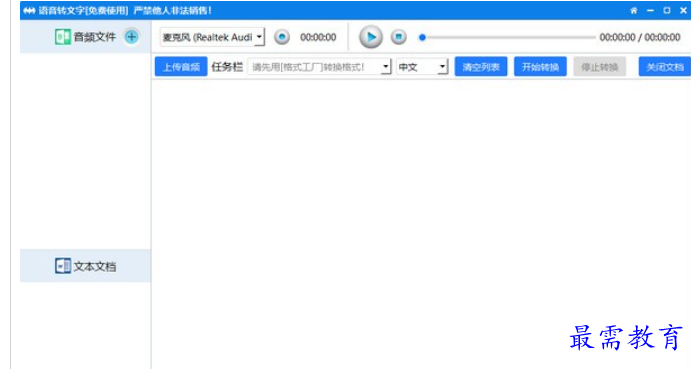Screen dimensions: 691x369
Task: Click the playback progress slider handle
Action: pyautogui.click(x=422, y=37)
